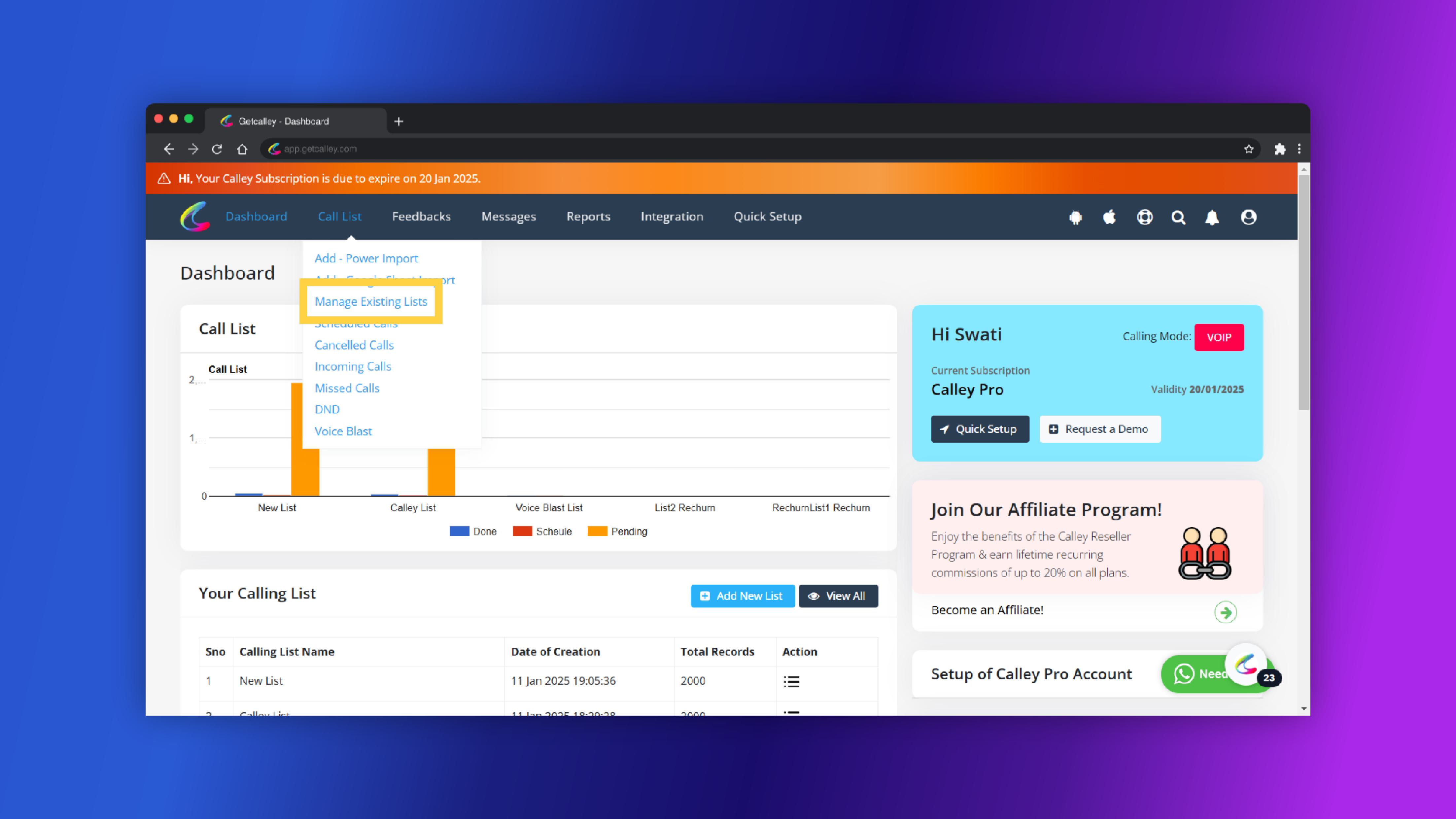This screenshot has width=1456, height=819.
Task: Click Add New List button
Action: 743,596
